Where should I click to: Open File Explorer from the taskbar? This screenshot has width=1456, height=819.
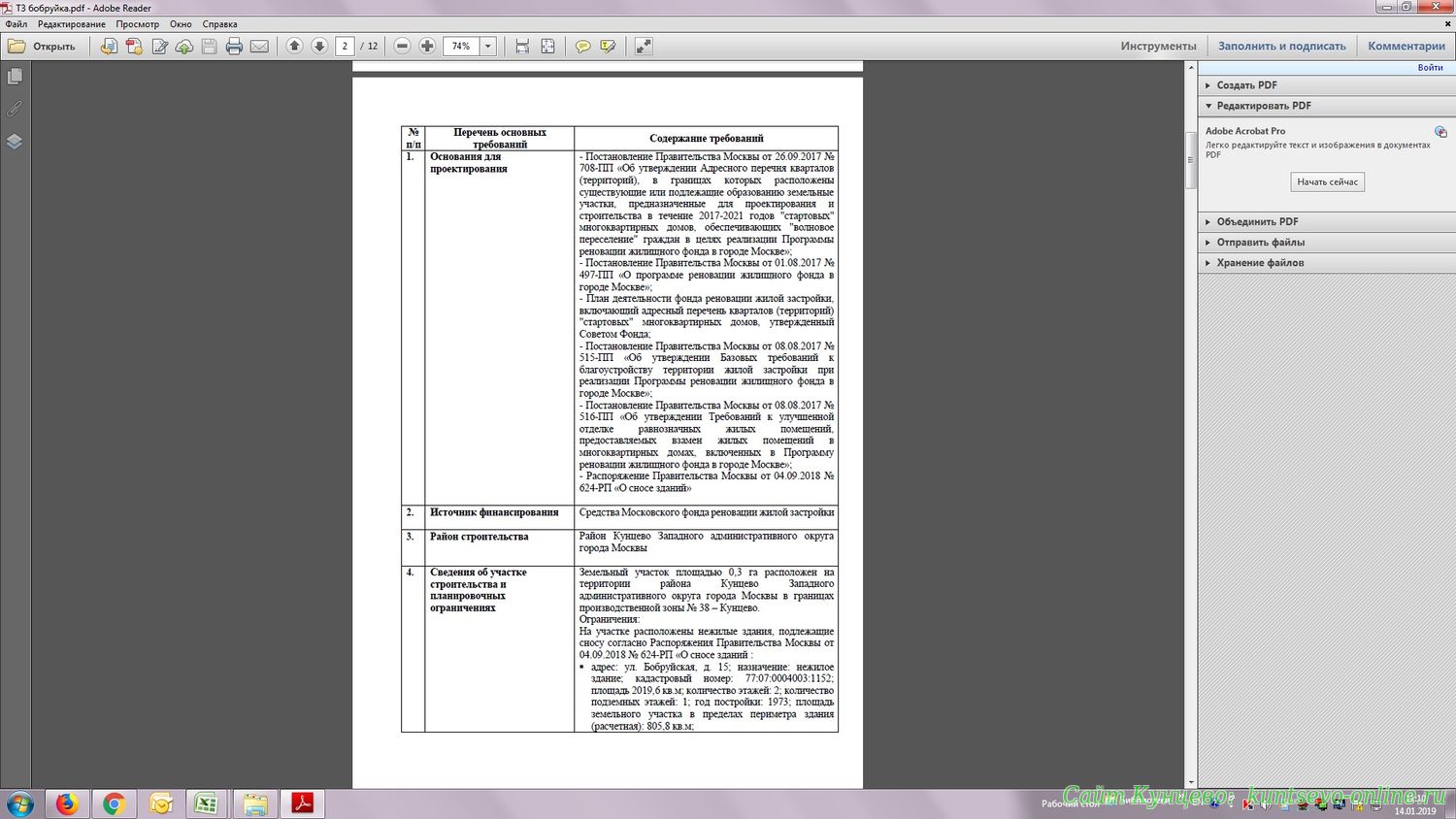(254, 804)
